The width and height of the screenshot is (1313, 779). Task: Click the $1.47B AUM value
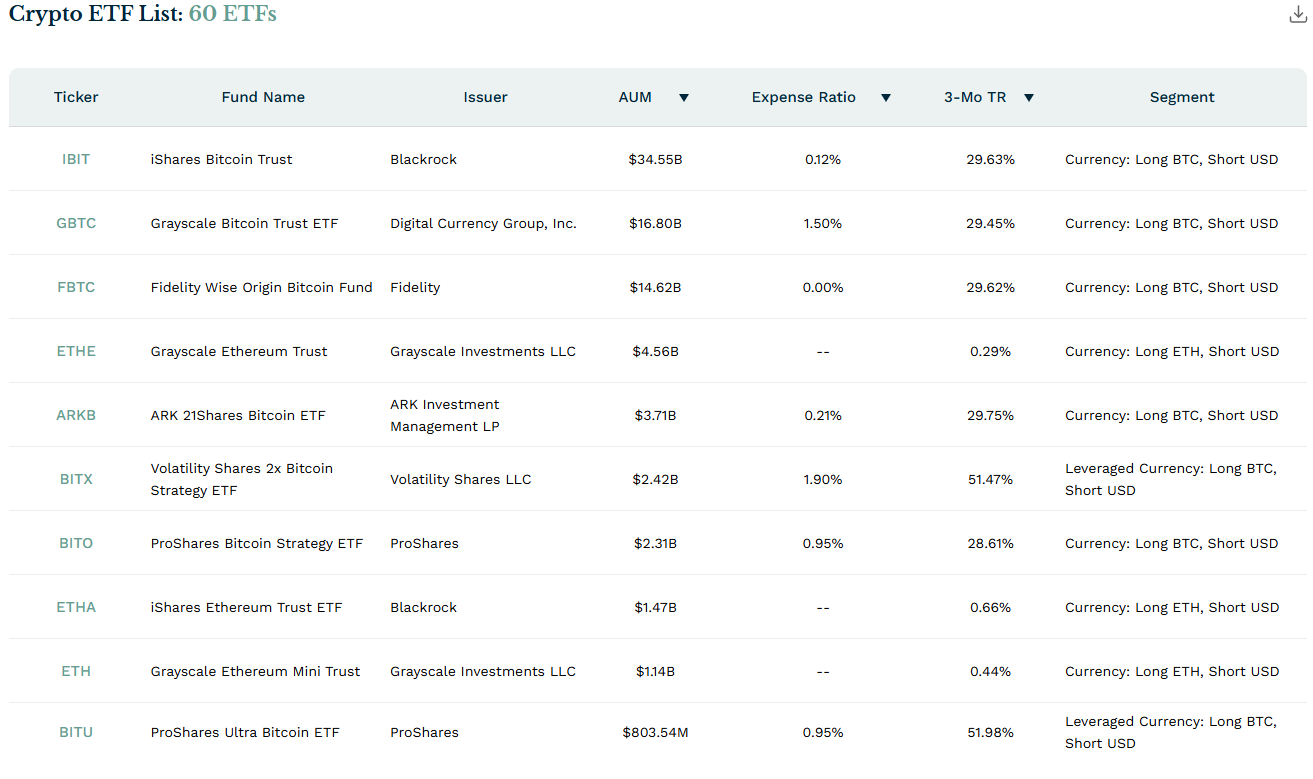[x=655, y=607]
